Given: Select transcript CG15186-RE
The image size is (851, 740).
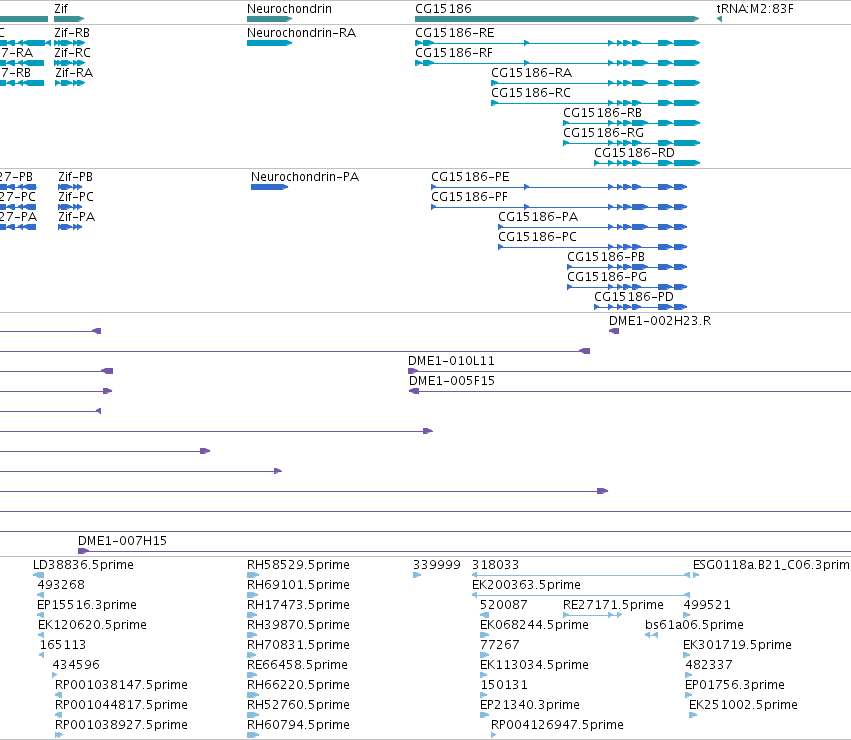Looking at the screenshot, I should pyautogui.click(x=455, y=33).
